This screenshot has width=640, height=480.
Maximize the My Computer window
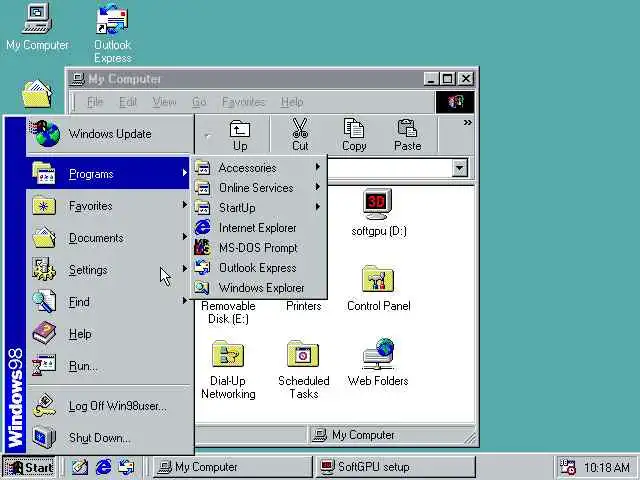click(448, 78)
